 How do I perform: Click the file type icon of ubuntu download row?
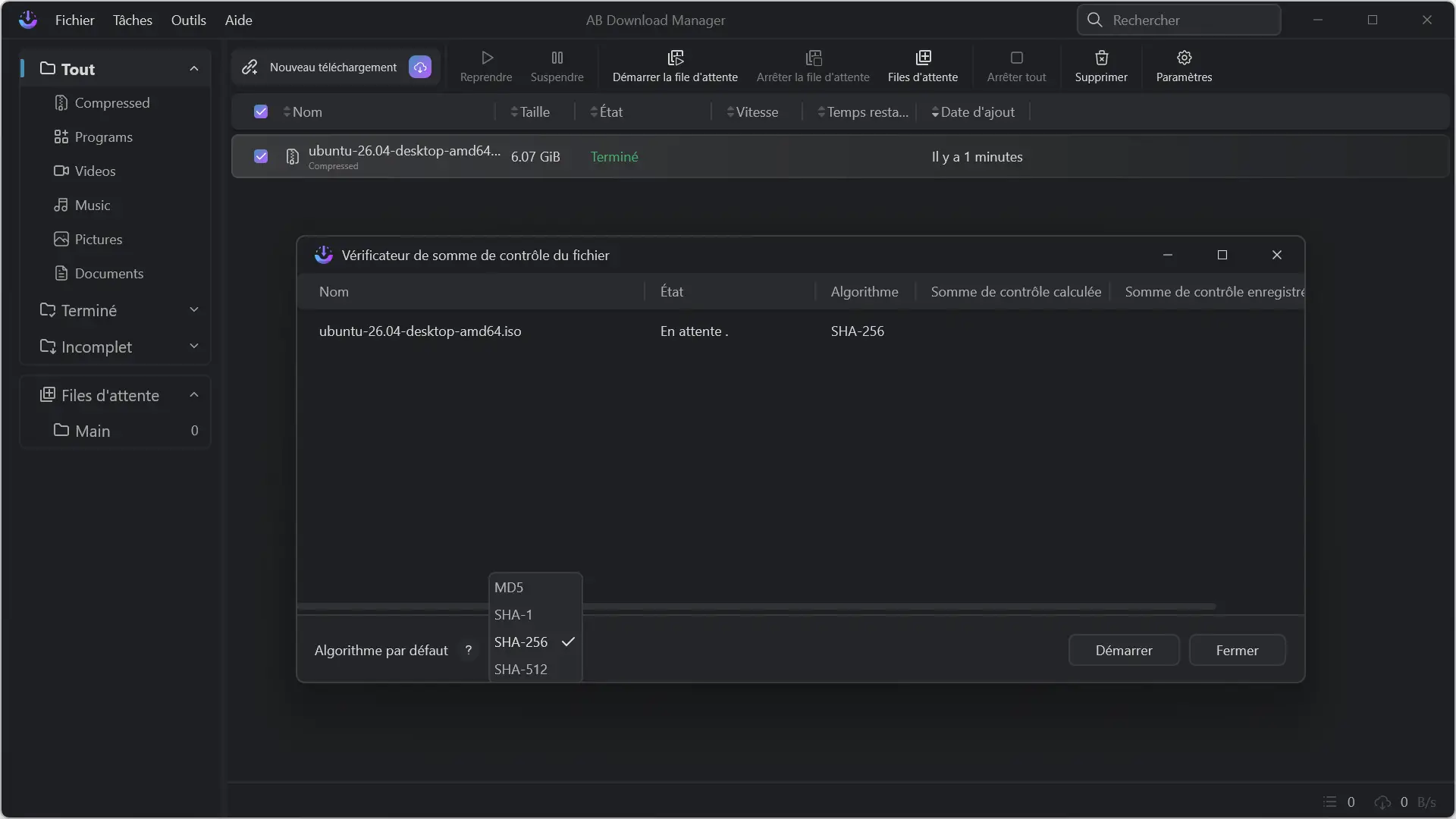[292, 157]
